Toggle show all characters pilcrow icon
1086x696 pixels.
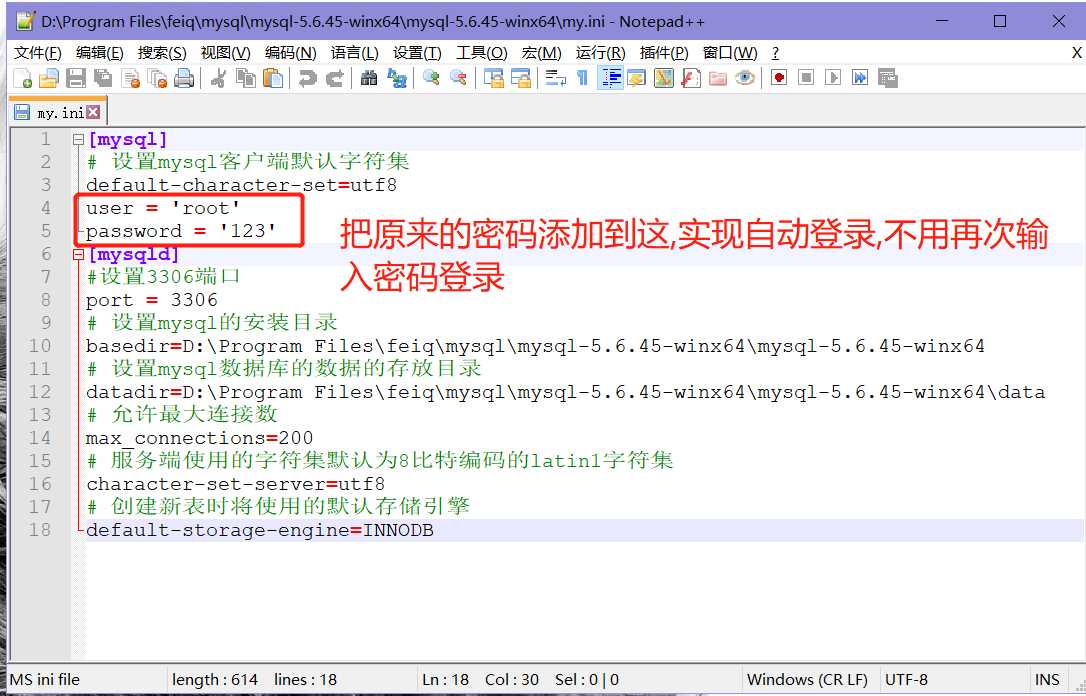(582, 78)
